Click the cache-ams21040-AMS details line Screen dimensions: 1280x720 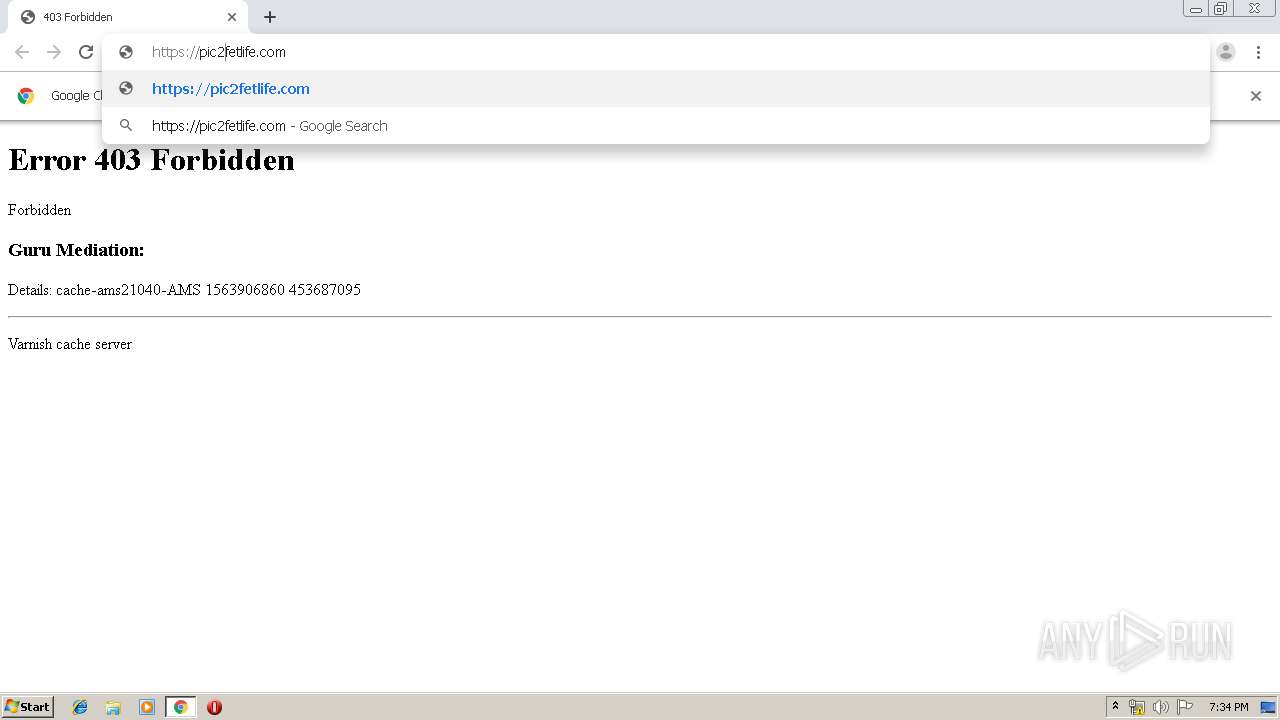(184, 290)
